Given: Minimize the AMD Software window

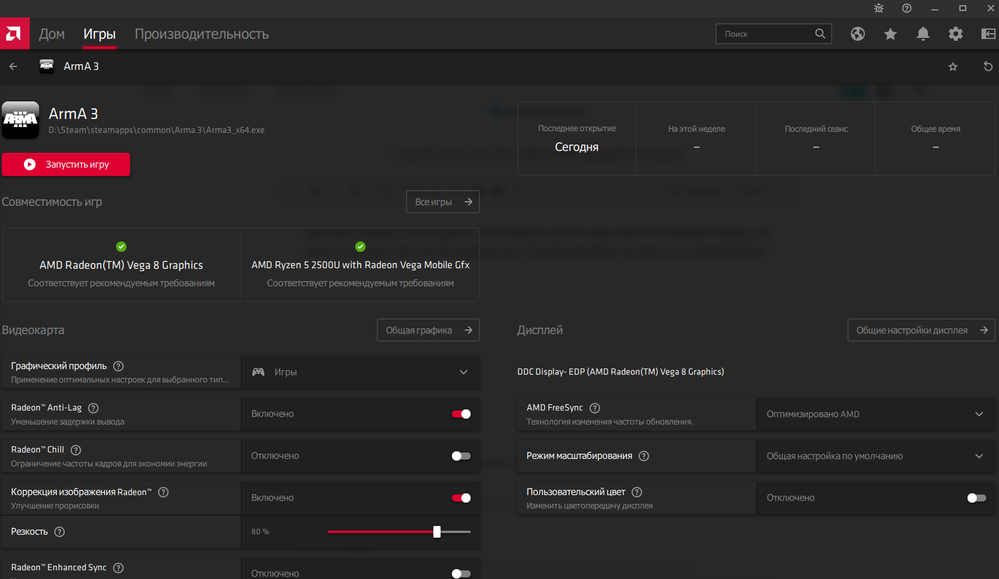Looking at the screenshot, I should coord(935,8).
